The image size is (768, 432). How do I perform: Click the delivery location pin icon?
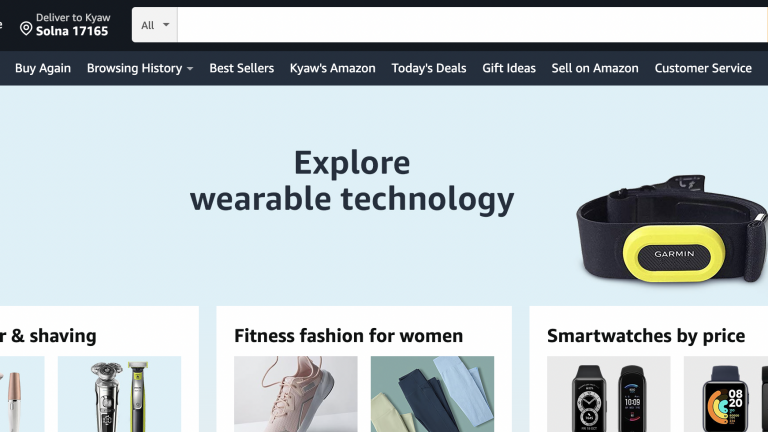(x=26, y=28)
